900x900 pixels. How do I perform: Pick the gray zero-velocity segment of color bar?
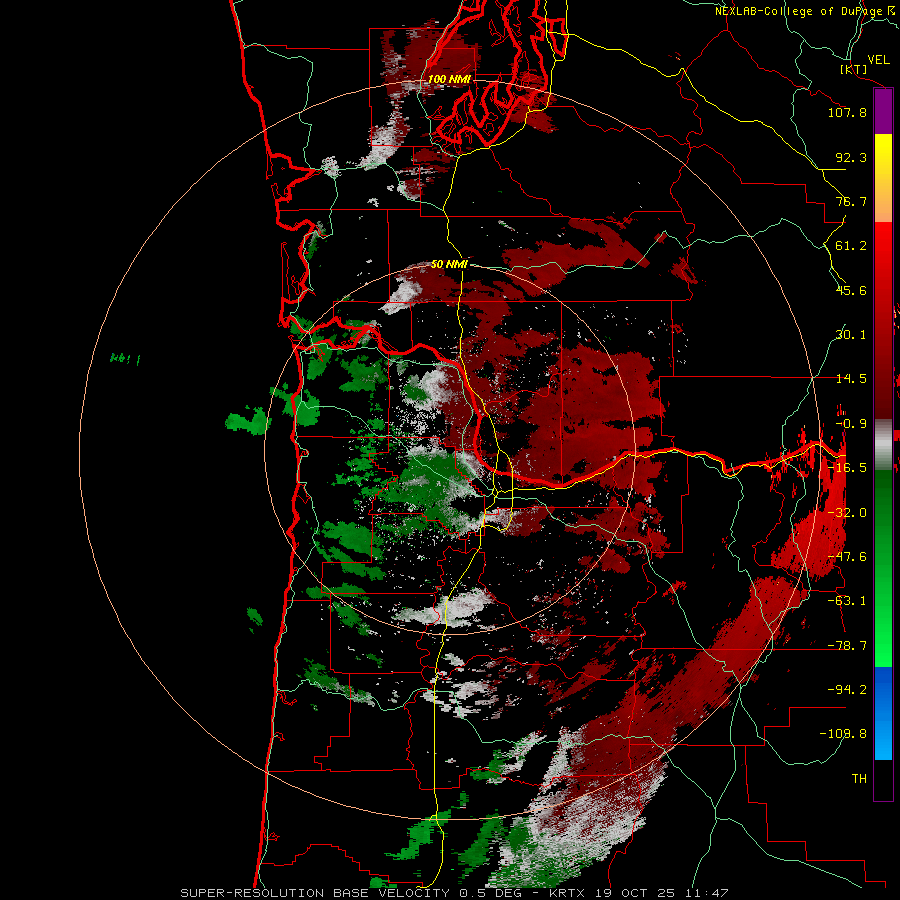pos(883,445)
